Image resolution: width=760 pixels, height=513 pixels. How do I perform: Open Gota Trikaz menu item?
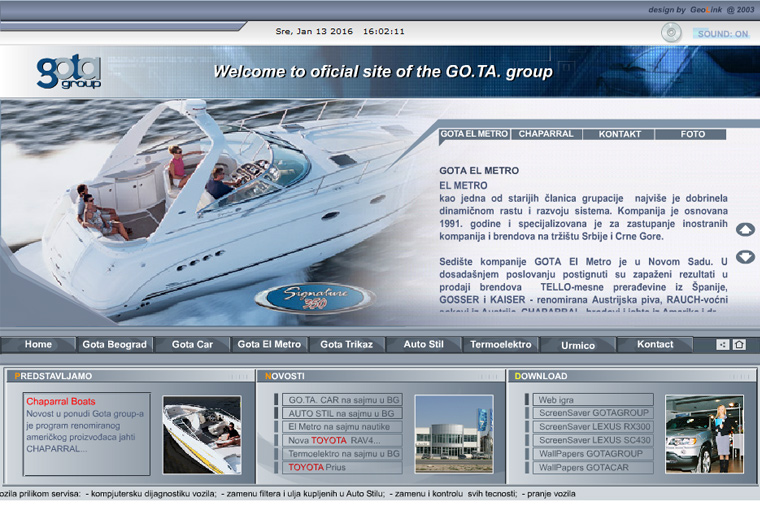347,345
